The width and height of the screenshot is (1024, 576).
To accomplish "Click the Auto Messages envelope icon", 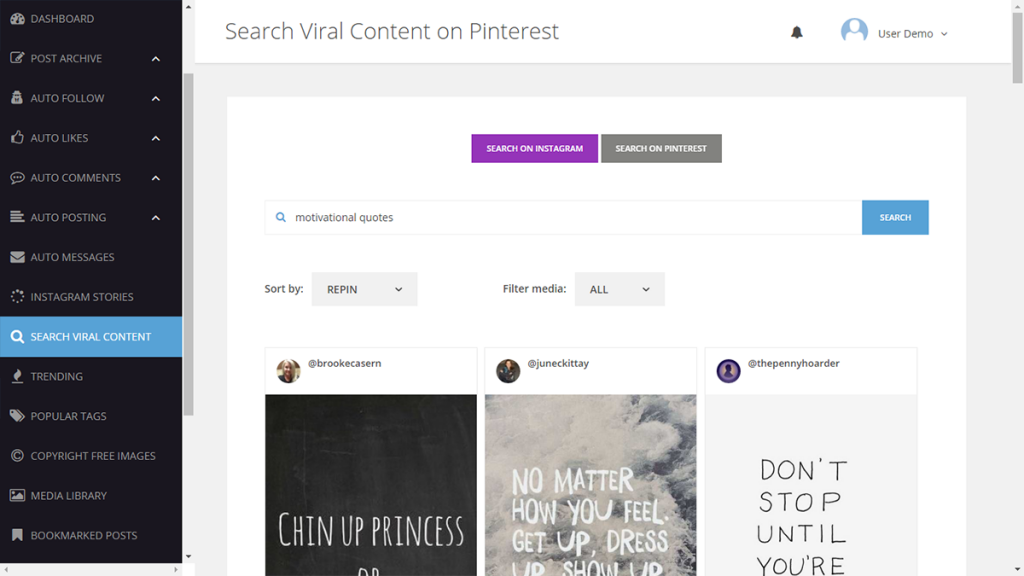I will (x=17, y=257).
